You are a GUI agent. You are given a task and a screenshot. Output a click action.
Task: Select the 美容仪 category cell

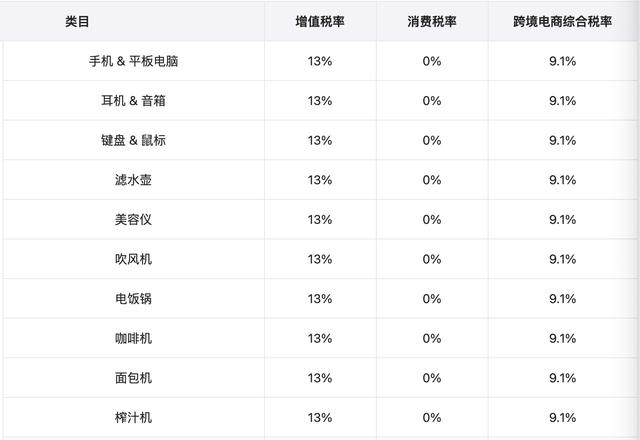(133, 219)
